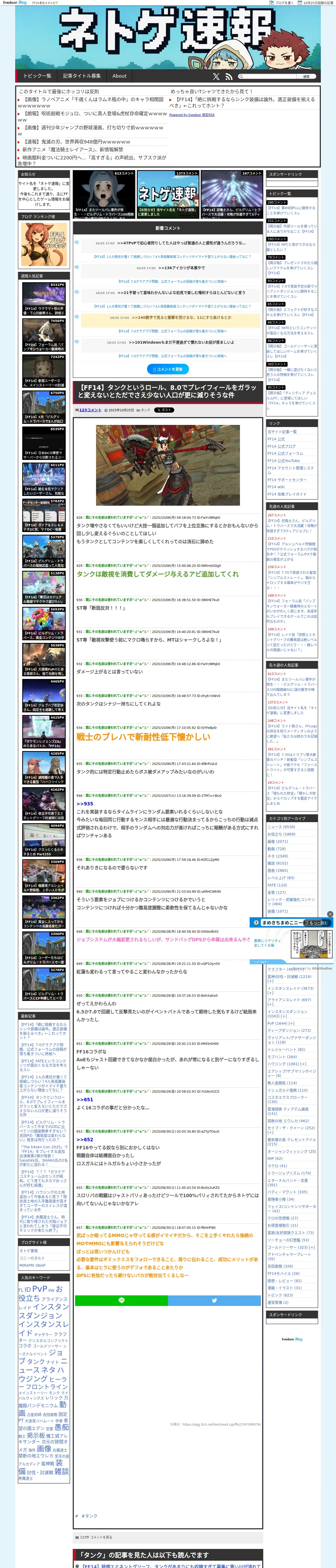Click >>651 reply anchor
This screenshot has height=1568, width=336.
pyautogui.click(x=85, y=1099)
